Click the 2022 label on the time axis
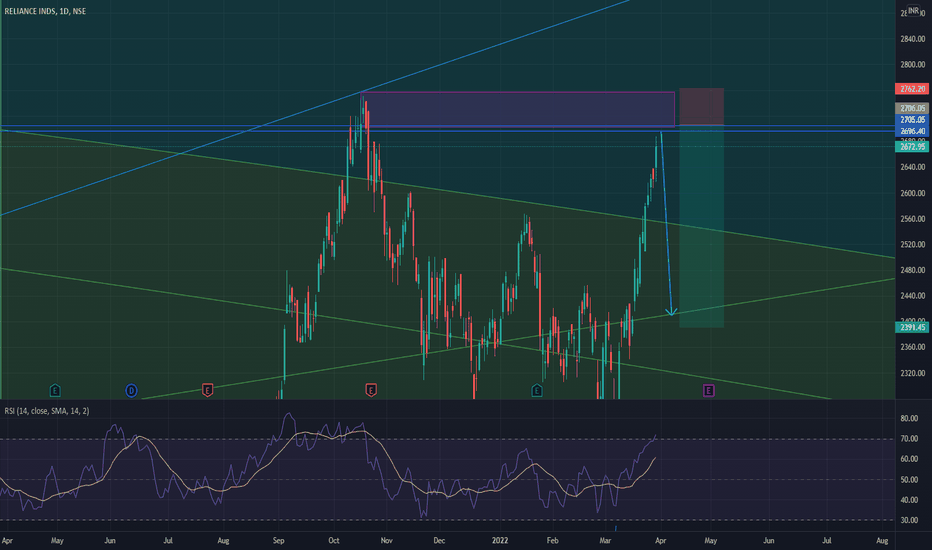932x550 pixels. click(500, 541)
